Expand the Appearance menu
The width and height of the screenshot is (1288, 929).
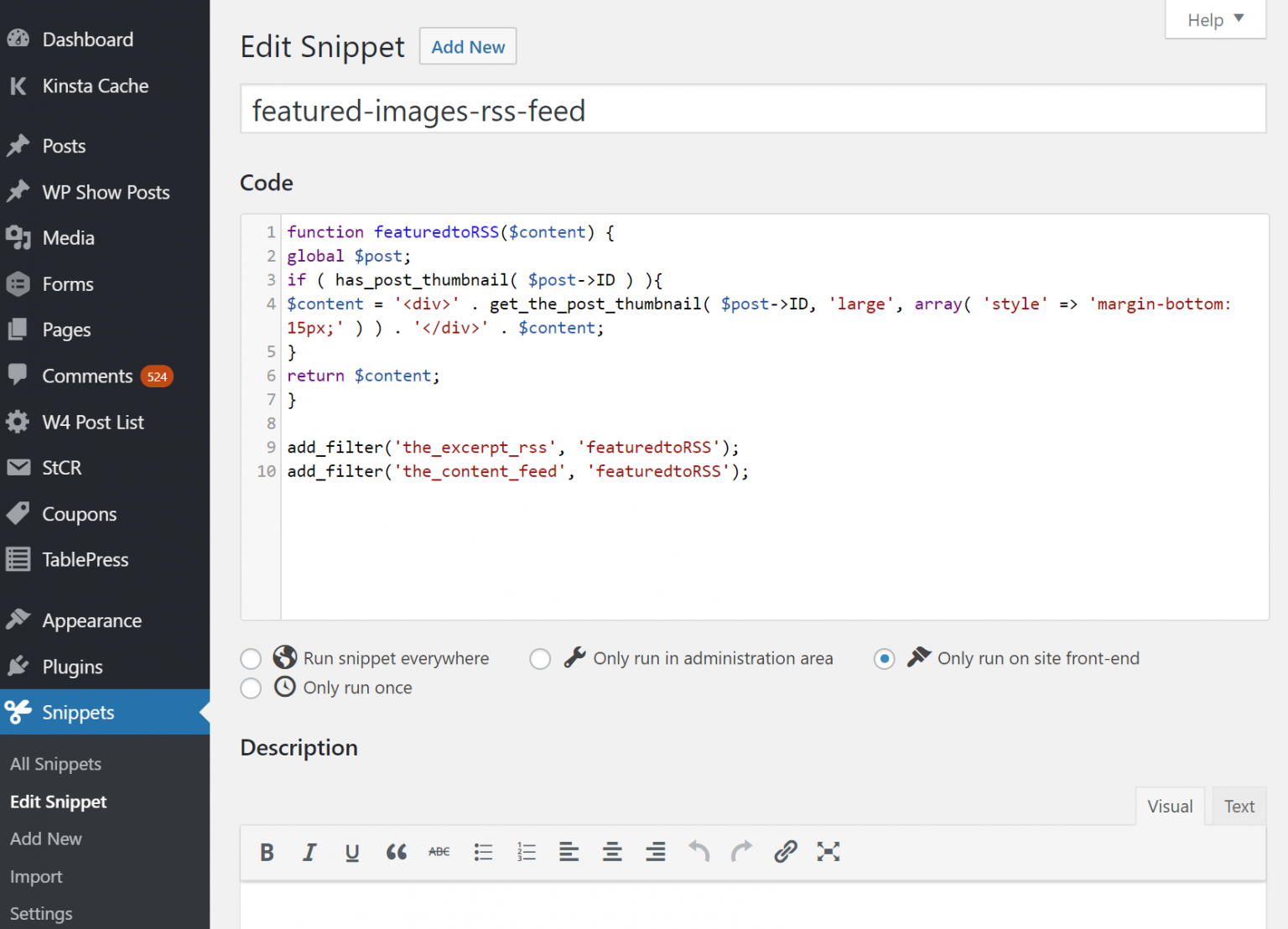click(91, 620)
